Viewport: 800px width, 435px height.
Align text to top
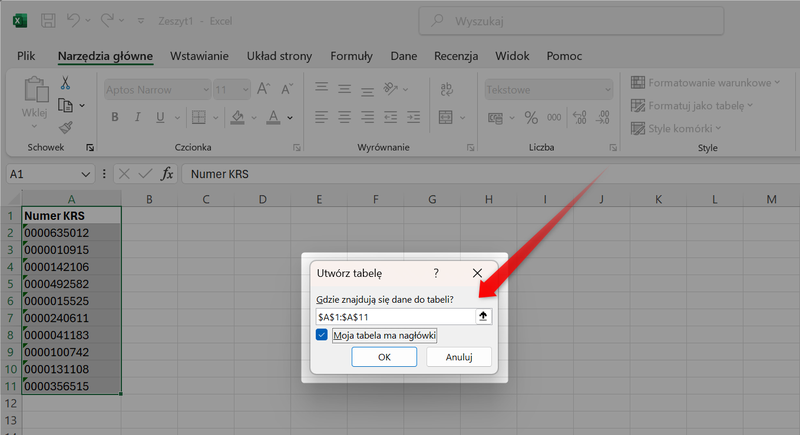(321, 89)
